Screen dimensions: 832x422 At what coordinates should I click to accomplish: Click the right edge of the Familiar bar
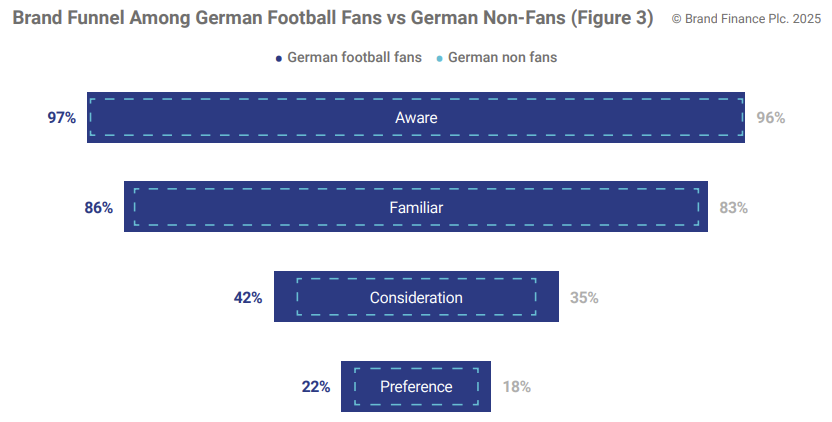click(x=706, y=208)
